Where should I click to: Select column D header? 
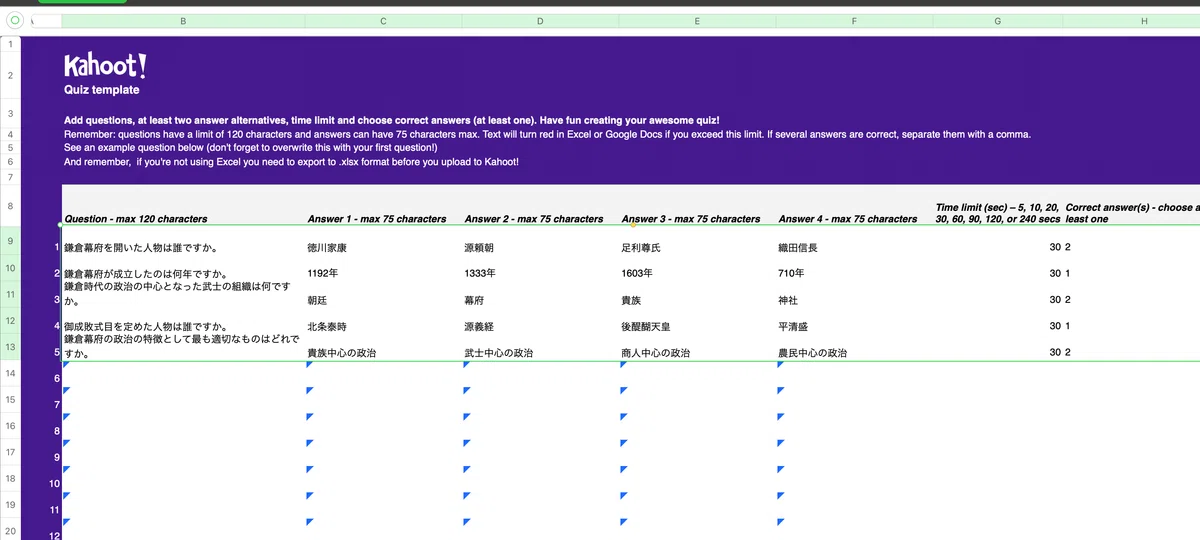tap(540, 21)
